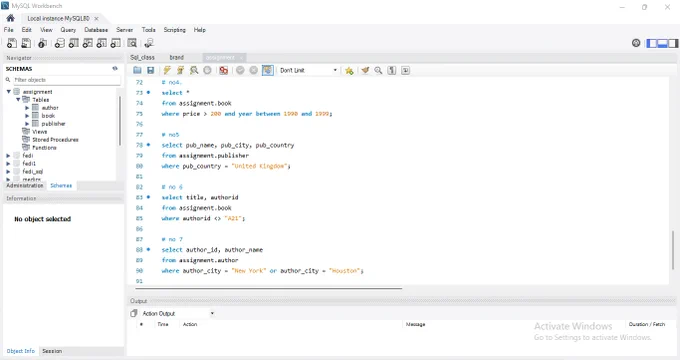Reconnect to DBMS icon

click(x=149, y=43)
